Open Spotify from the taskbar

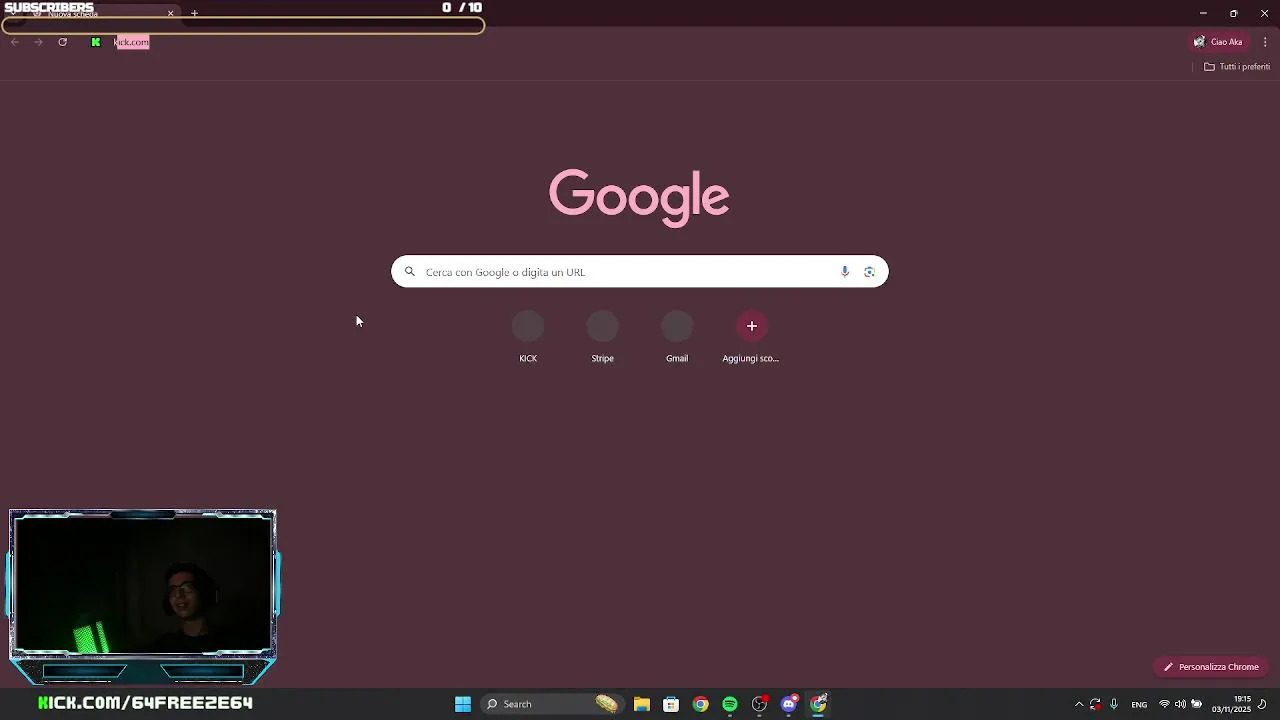coord(730,704)
